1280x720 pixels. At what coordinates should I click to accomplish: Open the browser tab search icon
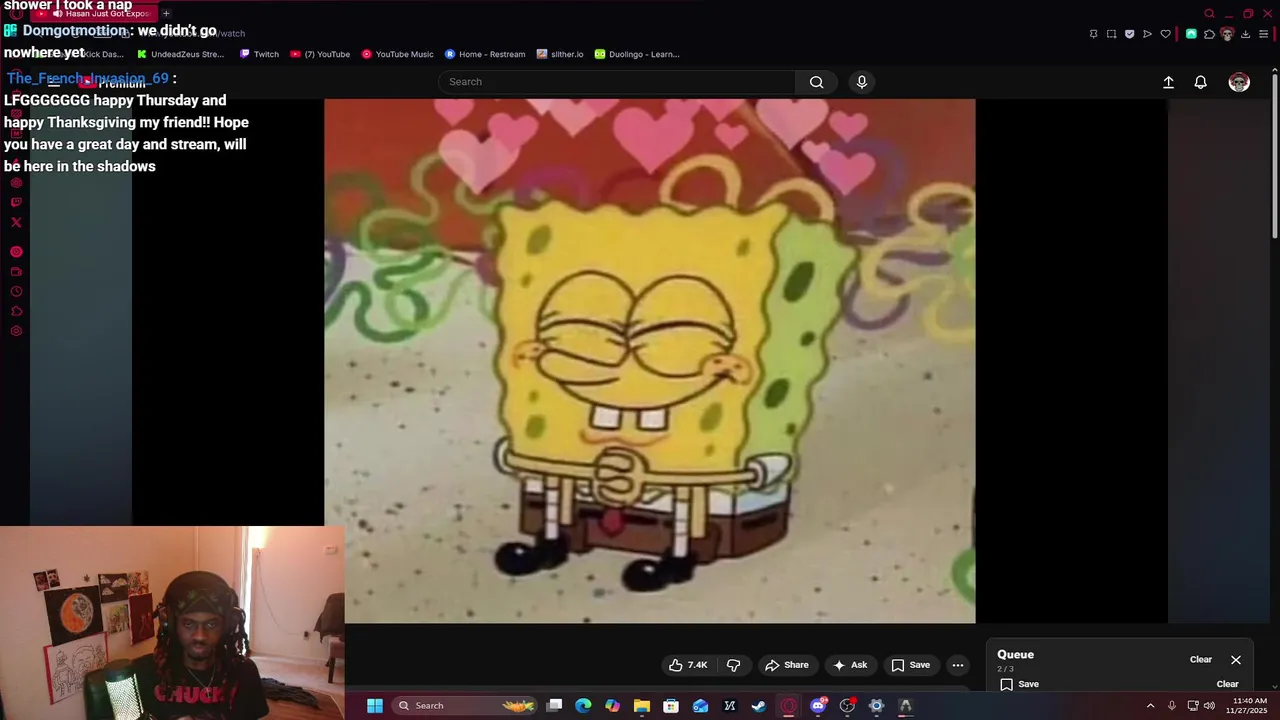[x=1209, y=14]
